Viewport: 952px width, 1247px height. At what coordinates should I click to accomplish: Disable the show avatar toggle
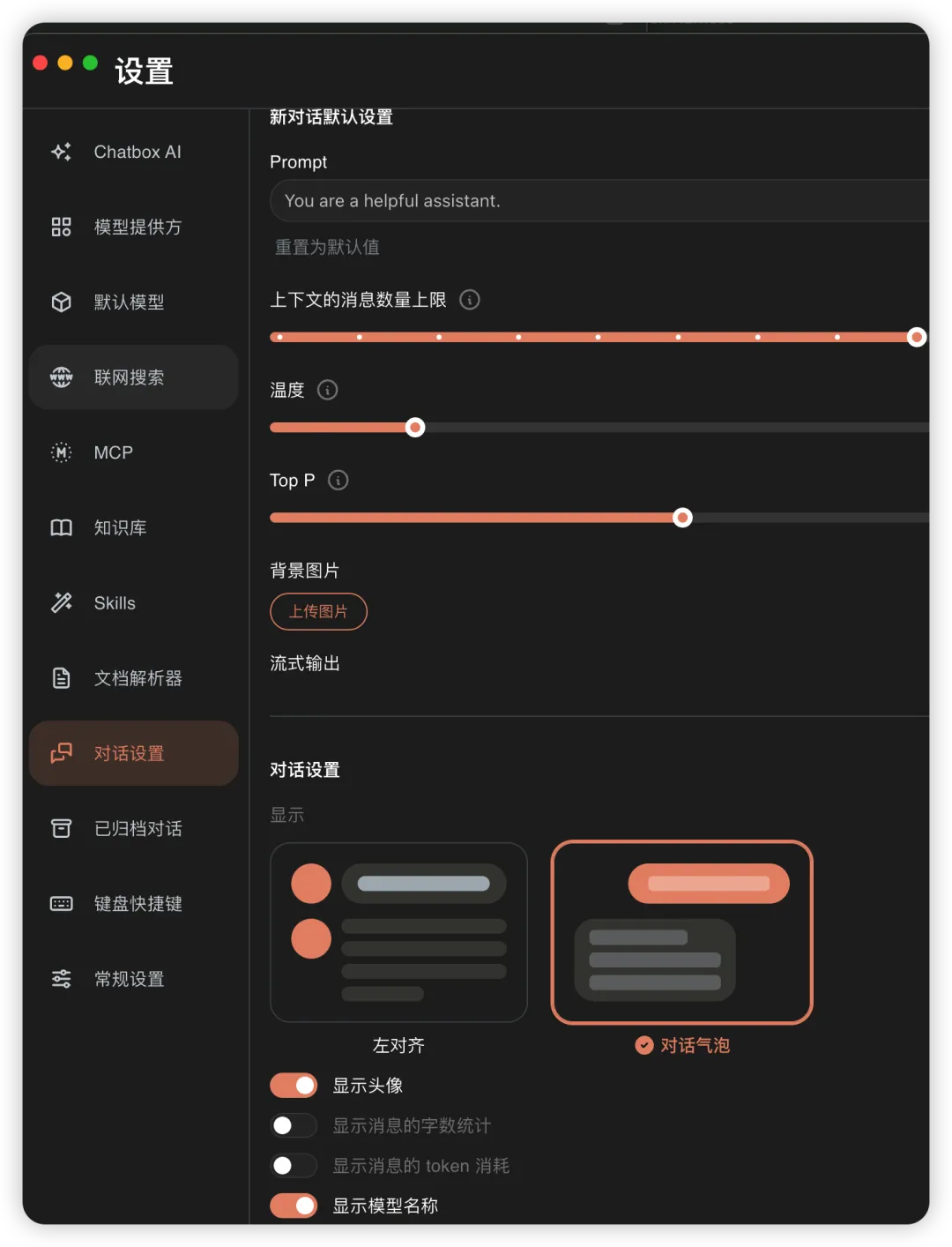click(294, 1085)
